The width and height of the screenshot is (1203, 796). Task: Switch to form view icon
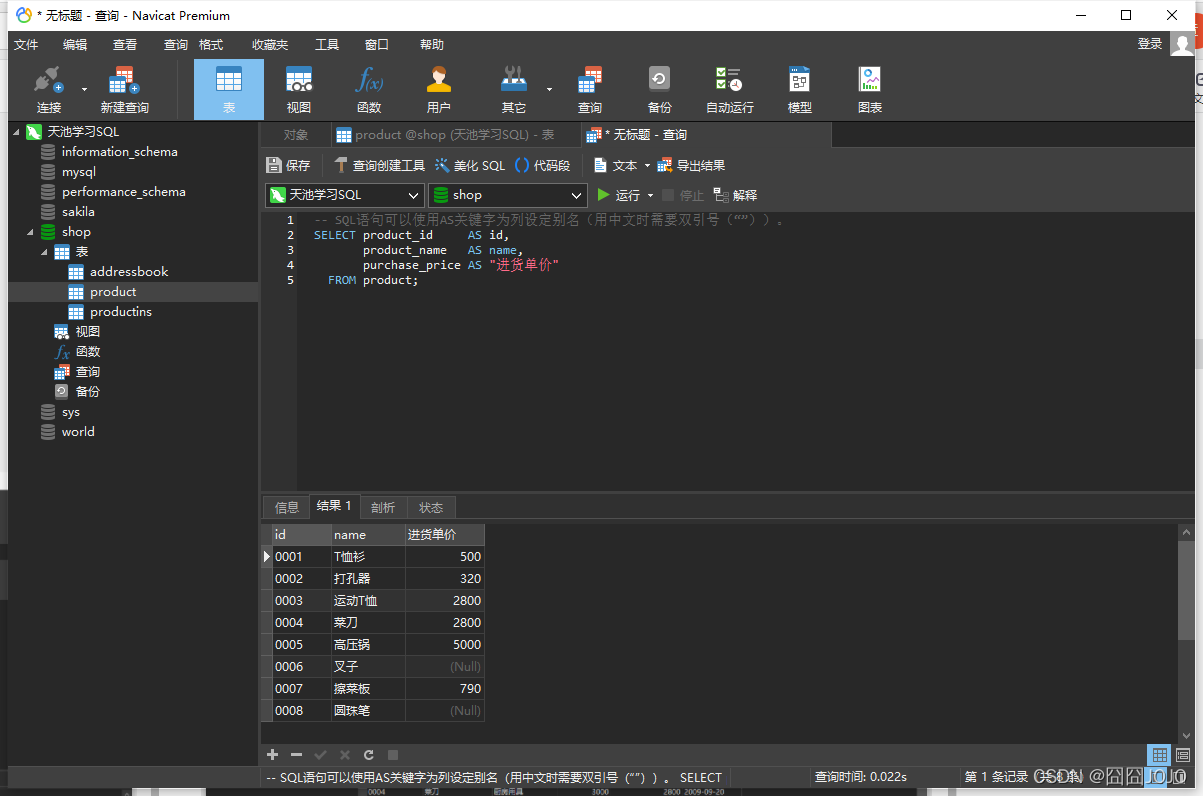[1183, 755]
